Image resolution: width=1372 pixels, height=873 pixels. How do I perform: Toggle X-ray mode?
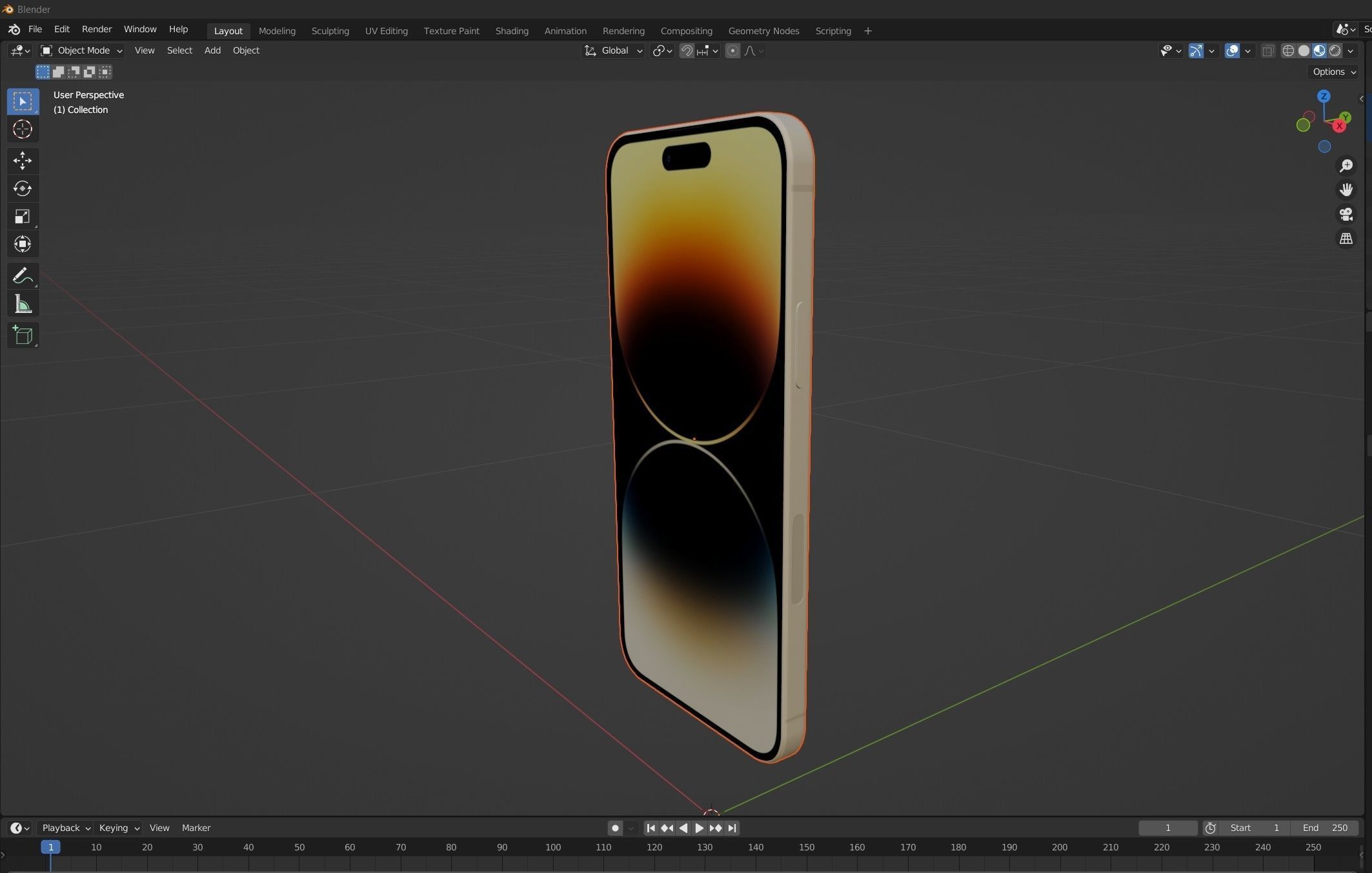[1267, 50]
